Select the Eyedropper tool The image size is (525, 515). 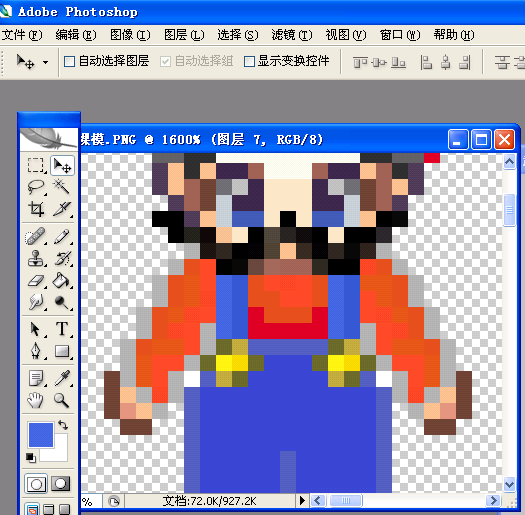point(62,378)
